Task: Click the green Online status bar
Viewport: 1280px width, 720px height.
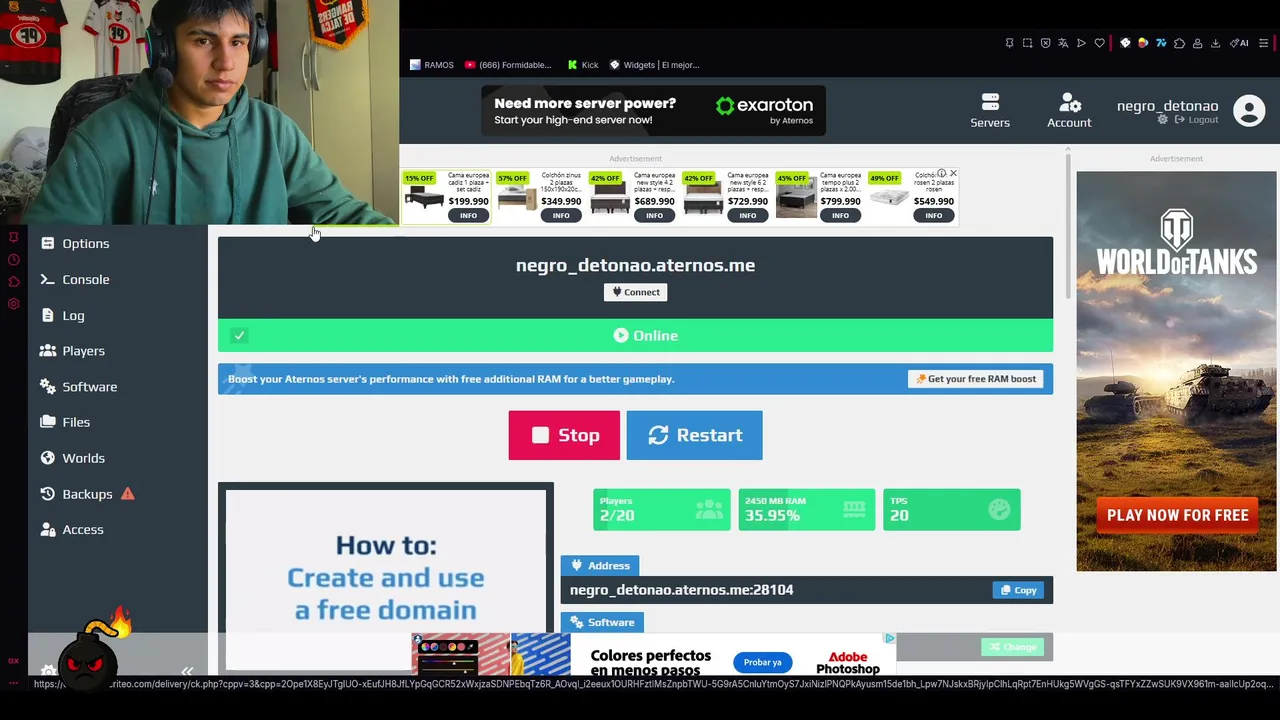Action: 635,336
